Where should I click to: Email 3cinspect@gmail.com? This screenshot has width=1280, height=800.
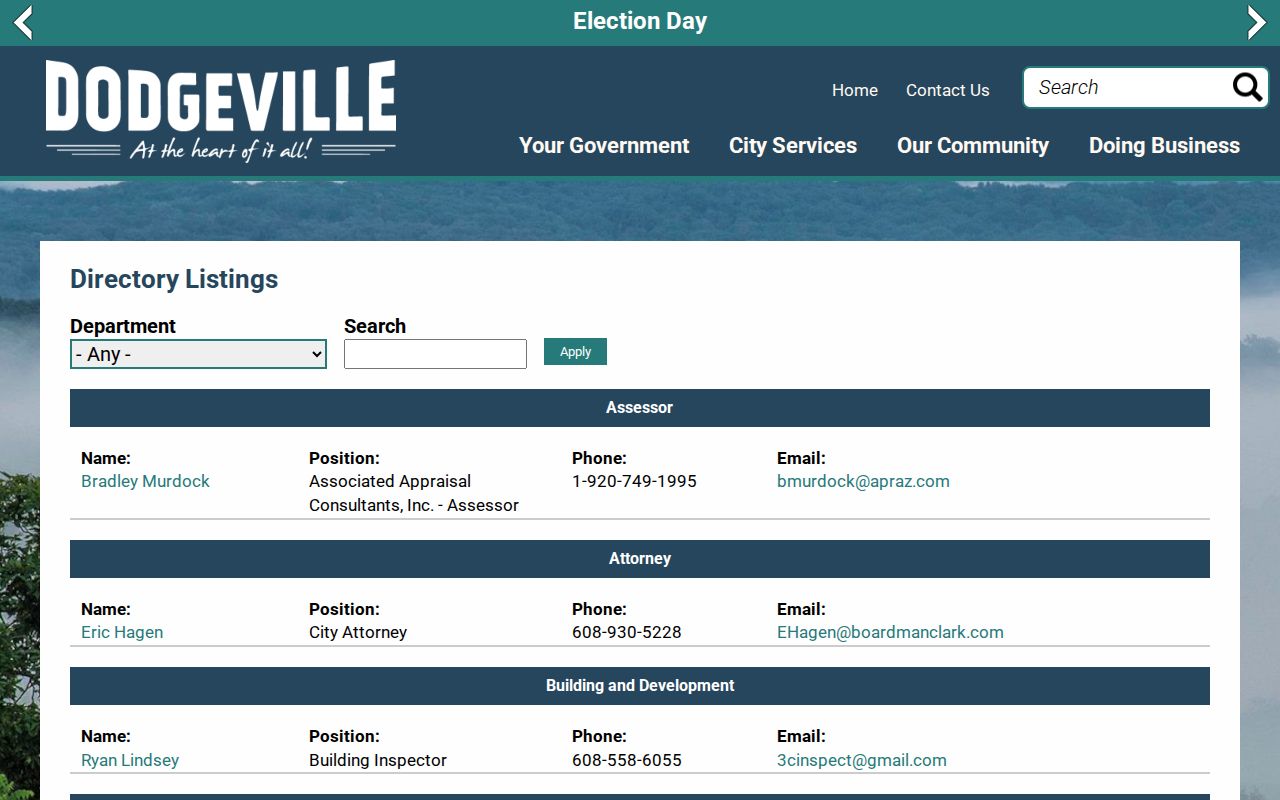point(862,760)
